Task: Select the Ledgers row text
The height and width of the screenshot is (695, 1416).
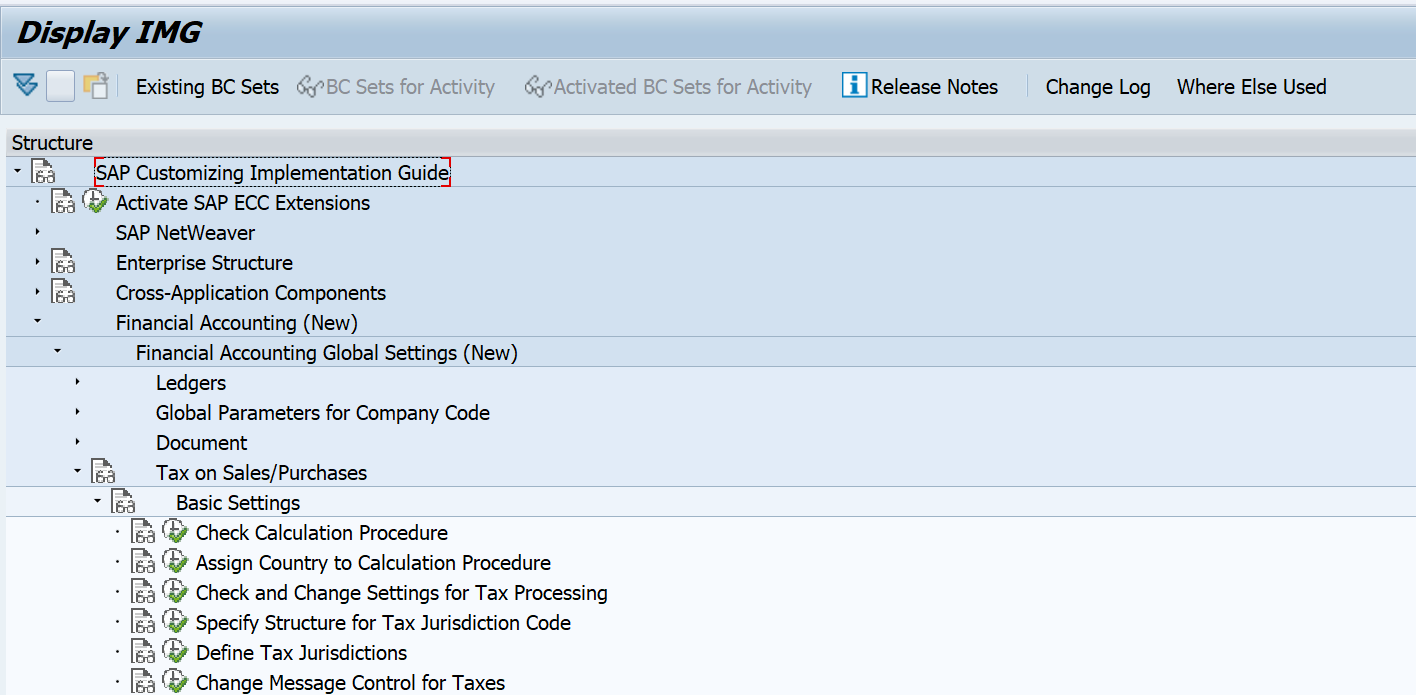Action: click(x=191, y=383)
